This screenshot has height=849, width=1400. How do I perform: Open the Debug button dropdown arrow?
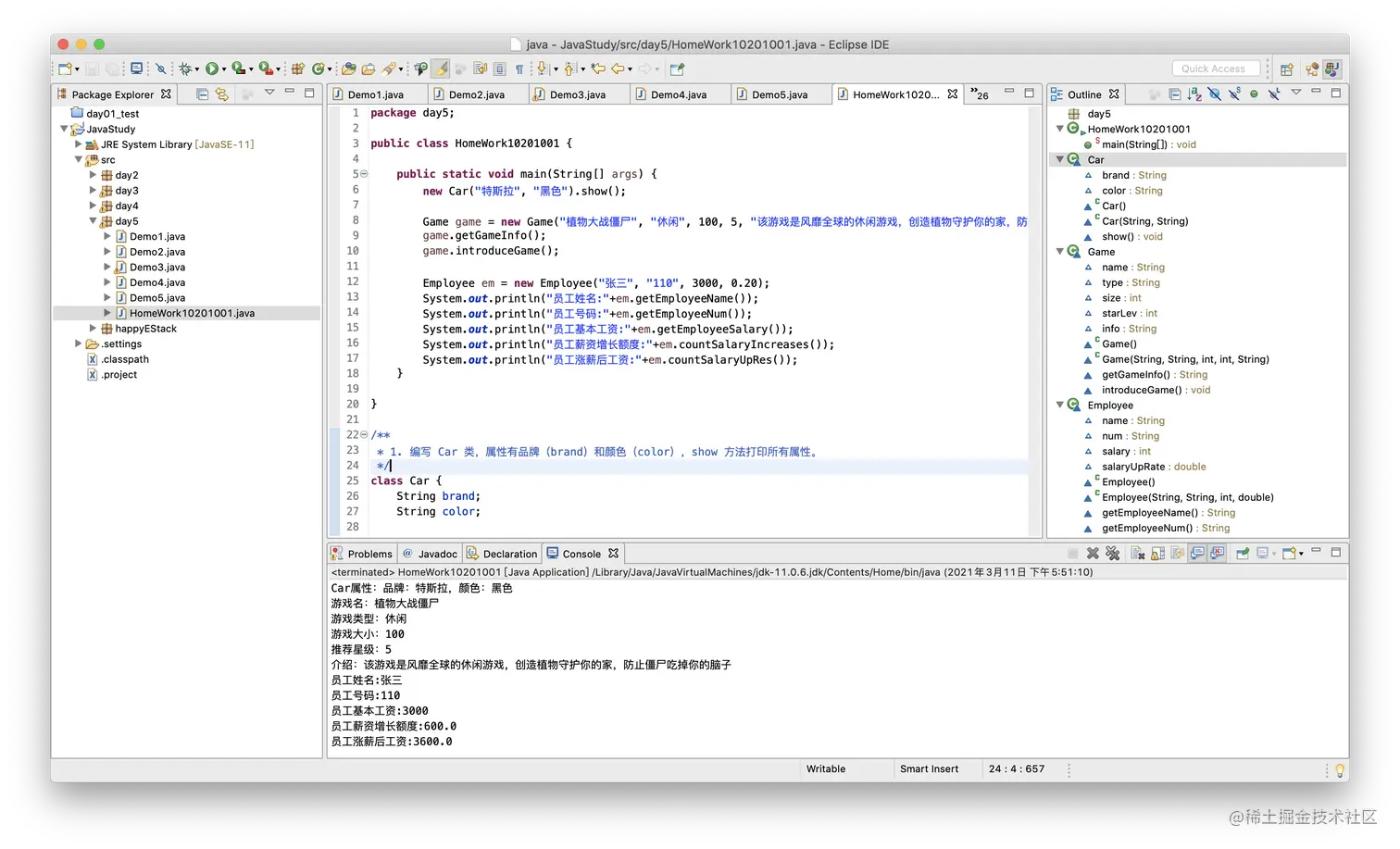196,69
